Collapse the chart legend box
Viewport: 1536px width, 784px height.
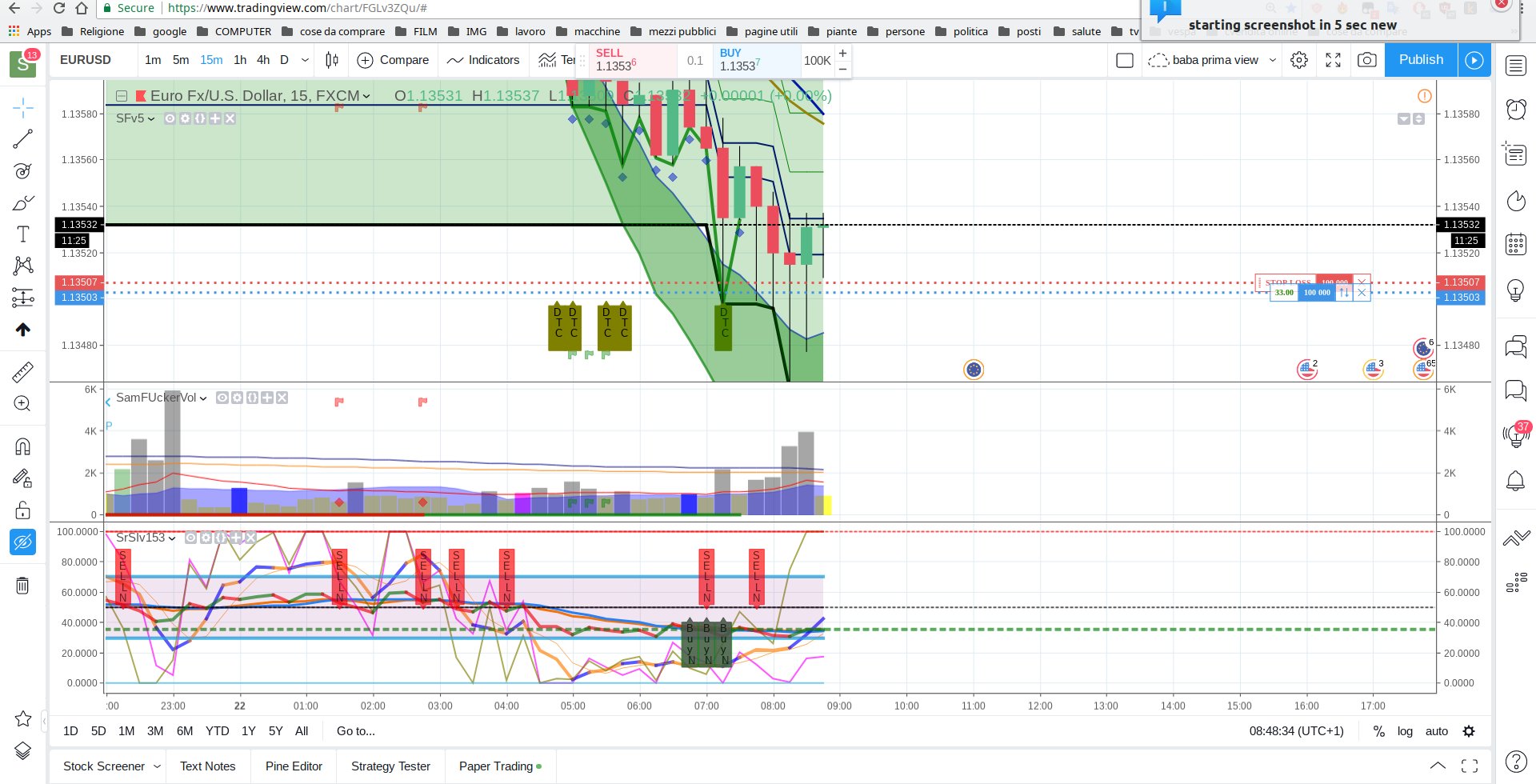pyautogui.click(x=122, y=96)
